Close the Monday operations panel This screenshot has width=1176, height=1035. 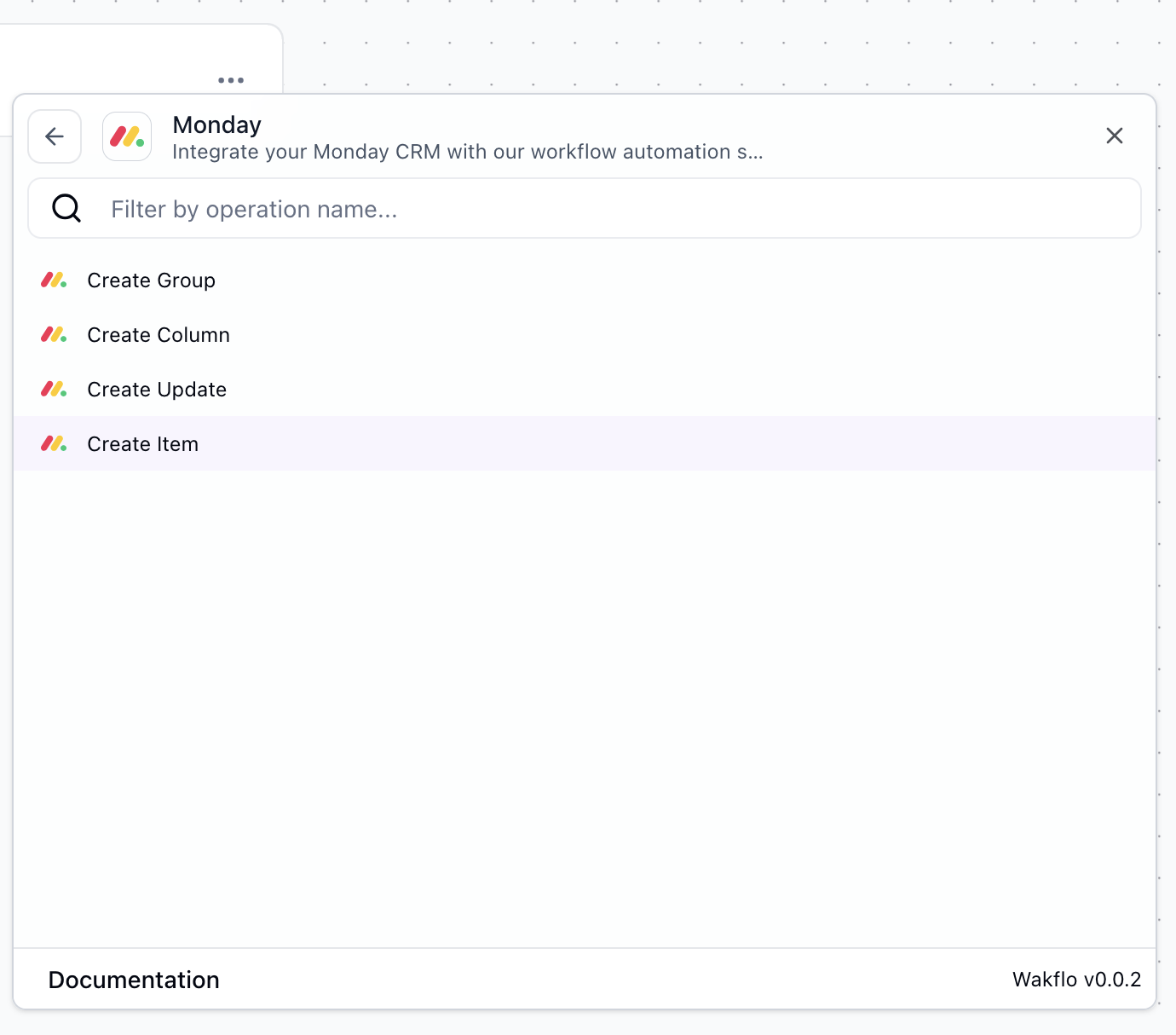click(x=1114, y=136)
